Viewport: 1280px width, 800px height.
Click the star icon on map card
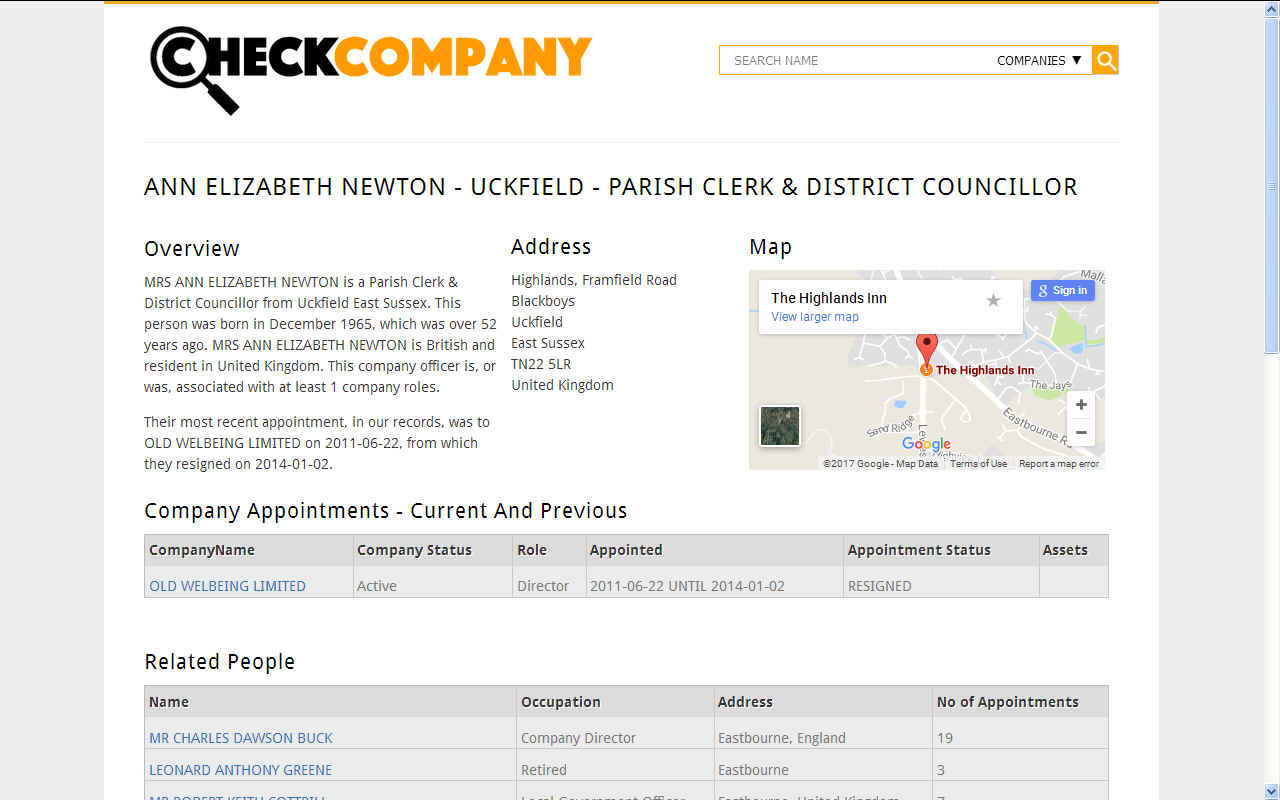point(993,300)
